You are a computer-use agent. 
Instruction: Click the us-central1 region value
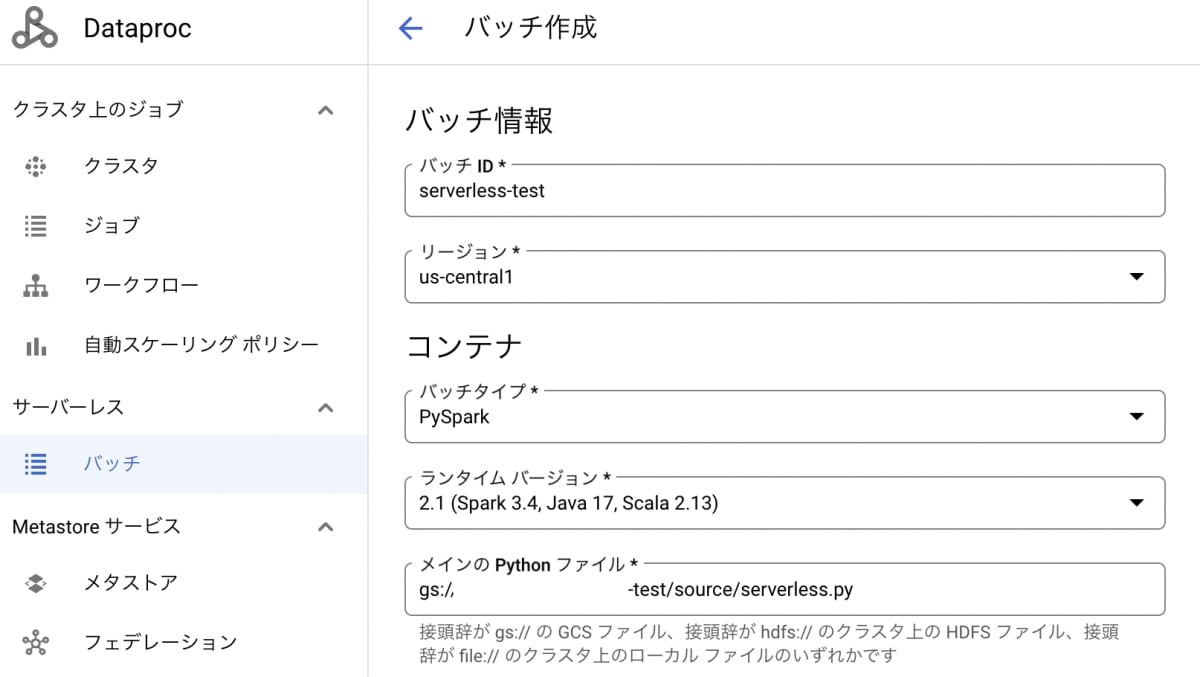click(x=466, y=277)
